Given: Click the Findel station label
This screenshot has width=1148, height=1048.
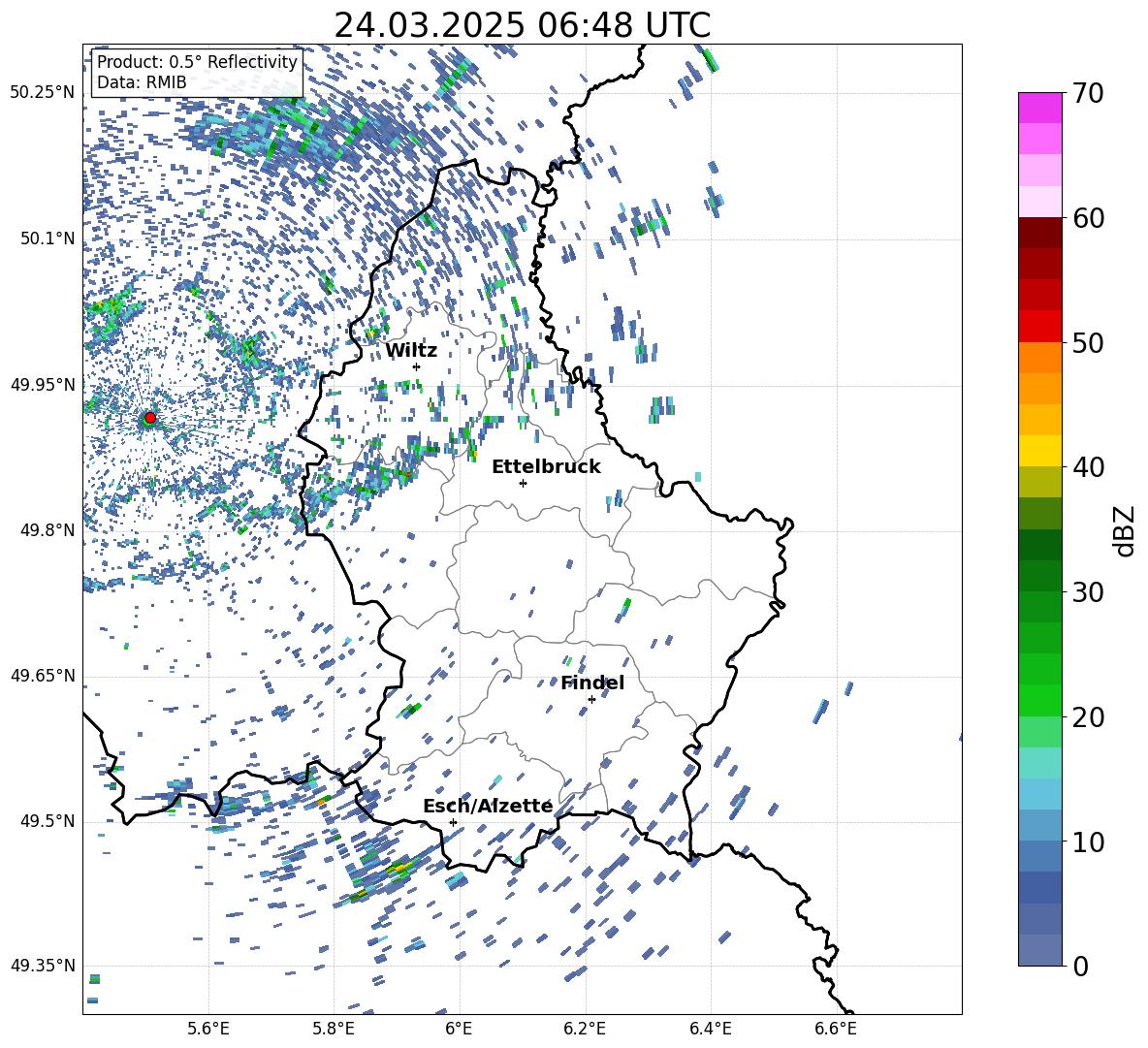Looking at the screenshot, I should [592, 683].
